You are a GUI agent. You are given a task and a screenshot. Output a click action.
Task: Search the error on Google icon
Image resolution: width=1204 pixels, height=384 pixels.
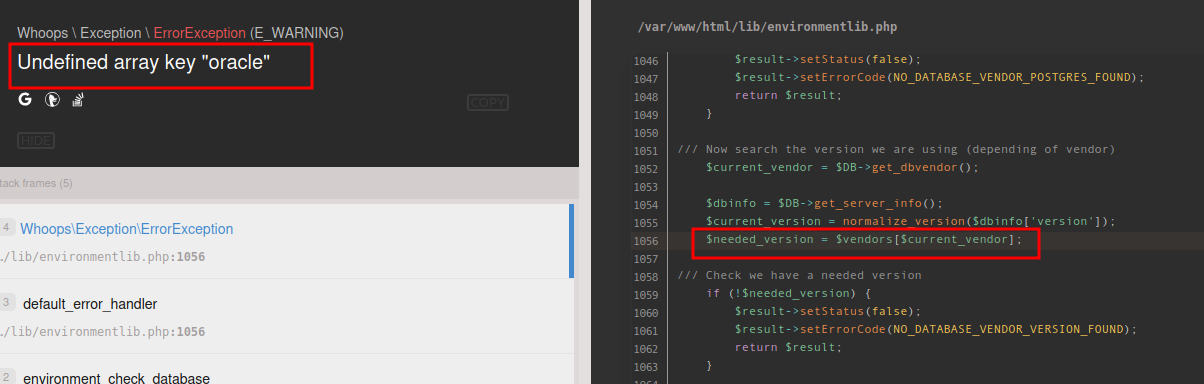pos(25,100)
